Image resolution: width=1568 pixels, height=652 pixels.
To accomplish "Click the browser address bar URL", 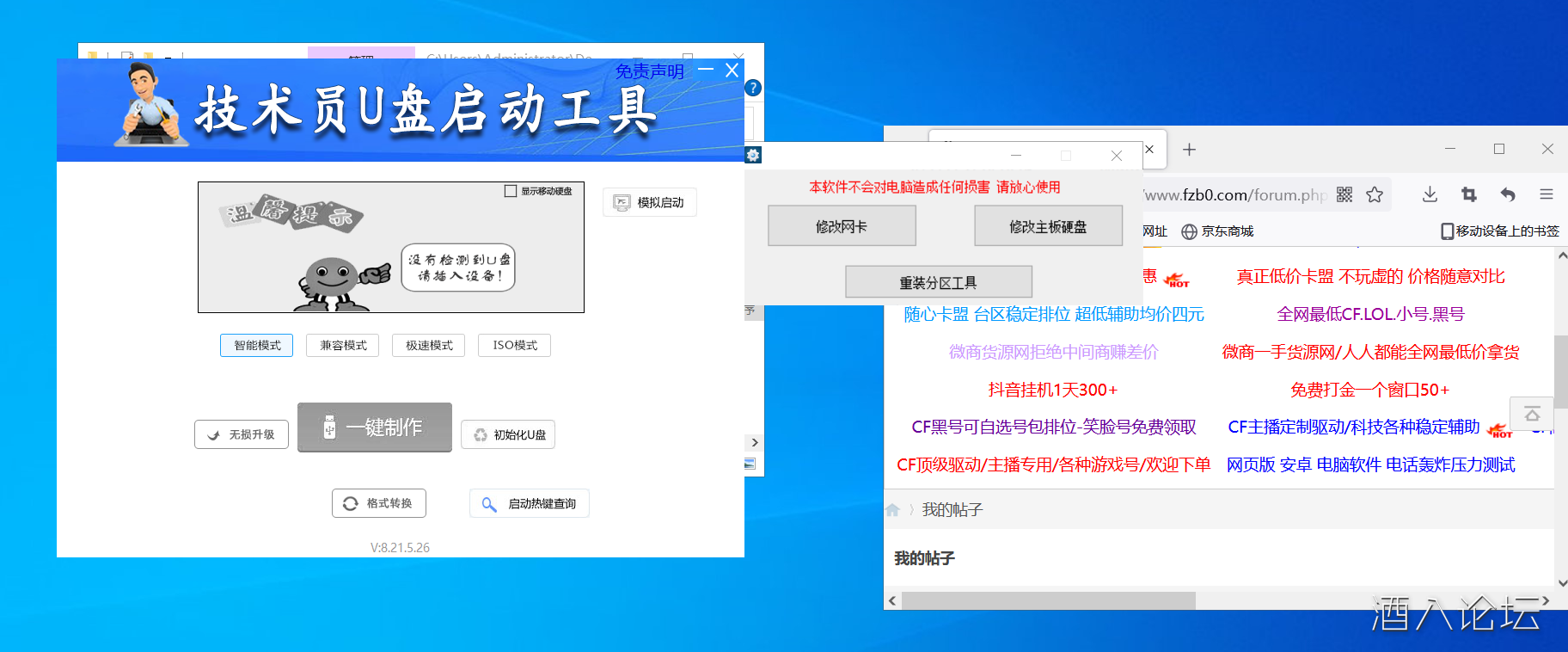I will point(1234,195).
